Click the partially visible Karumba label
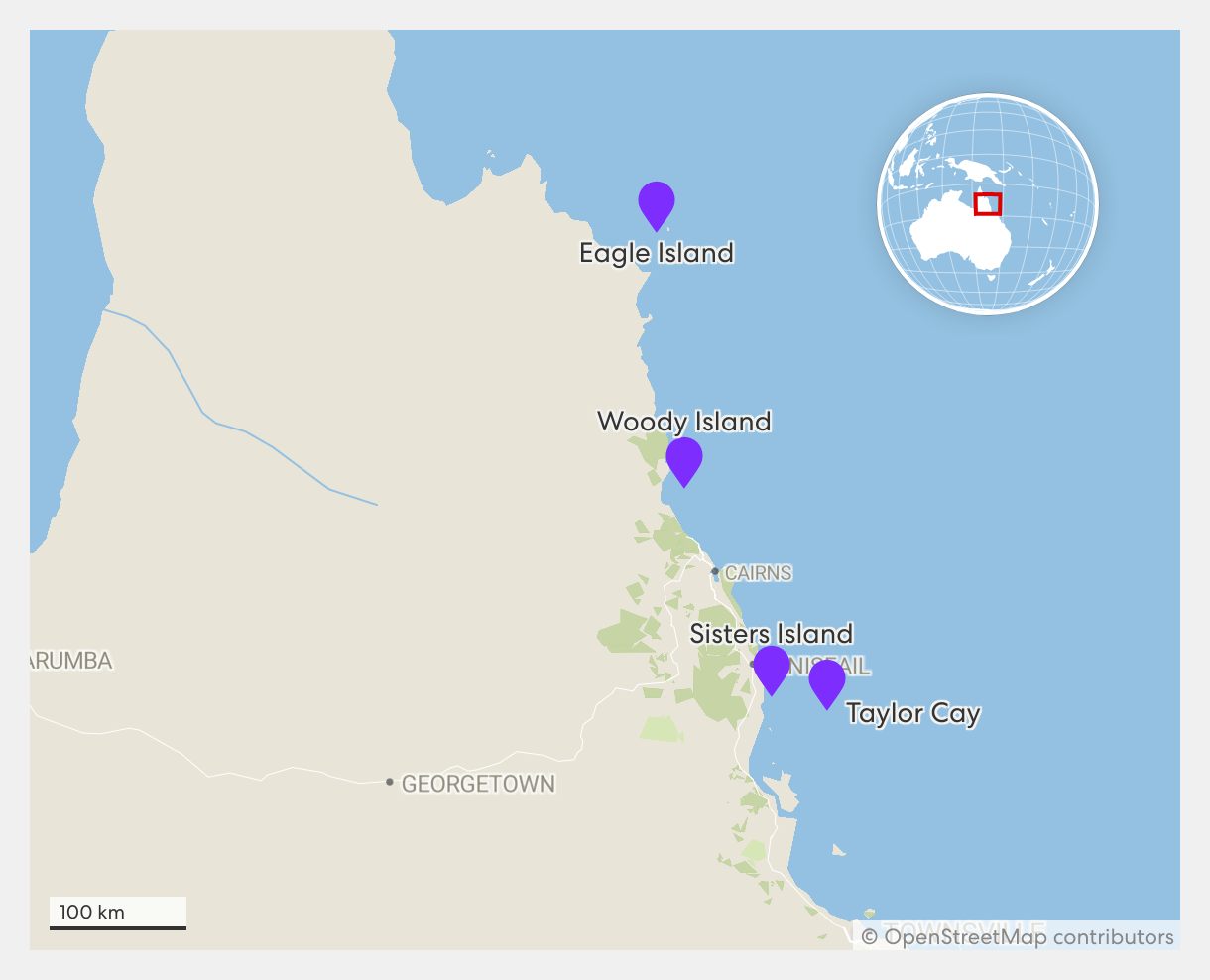 coord(70,661)
